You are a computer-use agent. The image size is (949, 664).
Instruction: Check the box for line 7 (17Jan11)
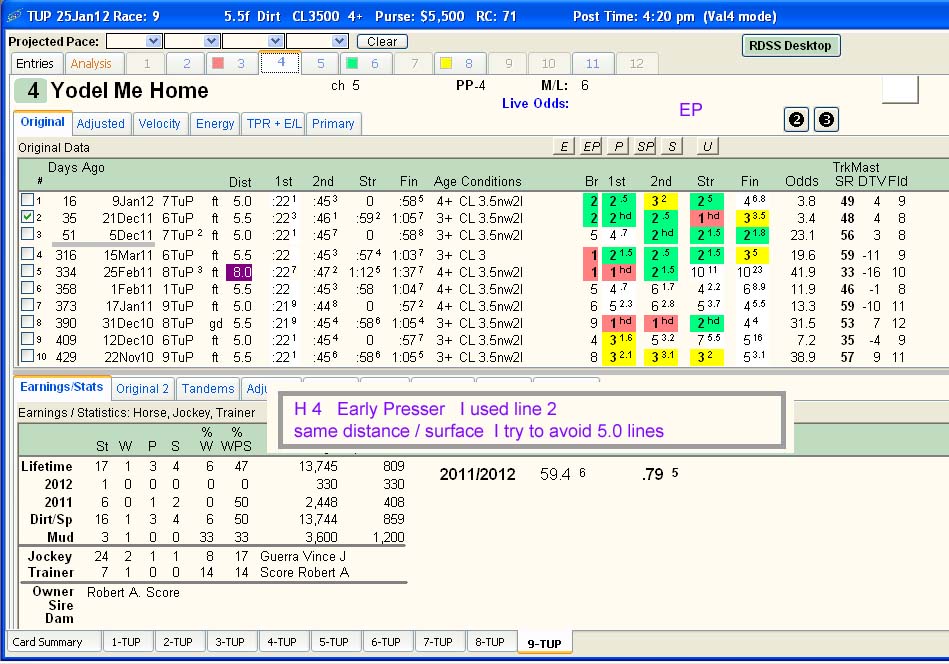[x=27, y=305]
